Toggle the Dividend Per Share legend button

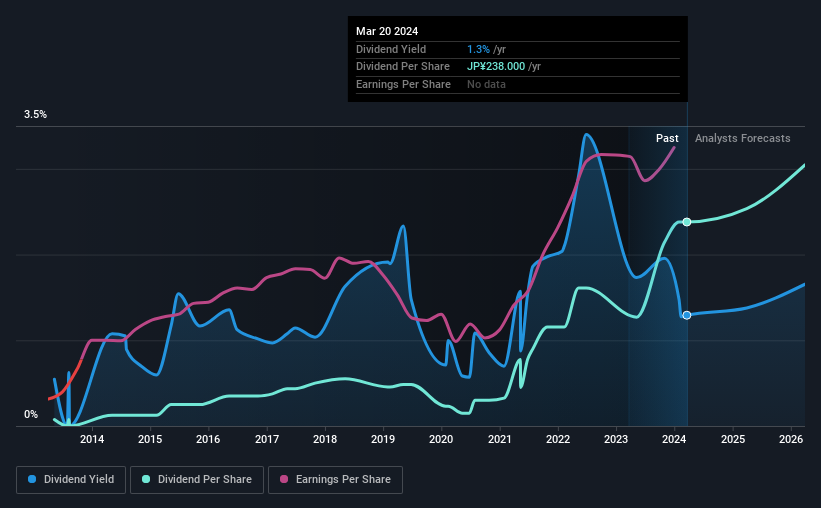pyautogui.click(x=197, y=480)
